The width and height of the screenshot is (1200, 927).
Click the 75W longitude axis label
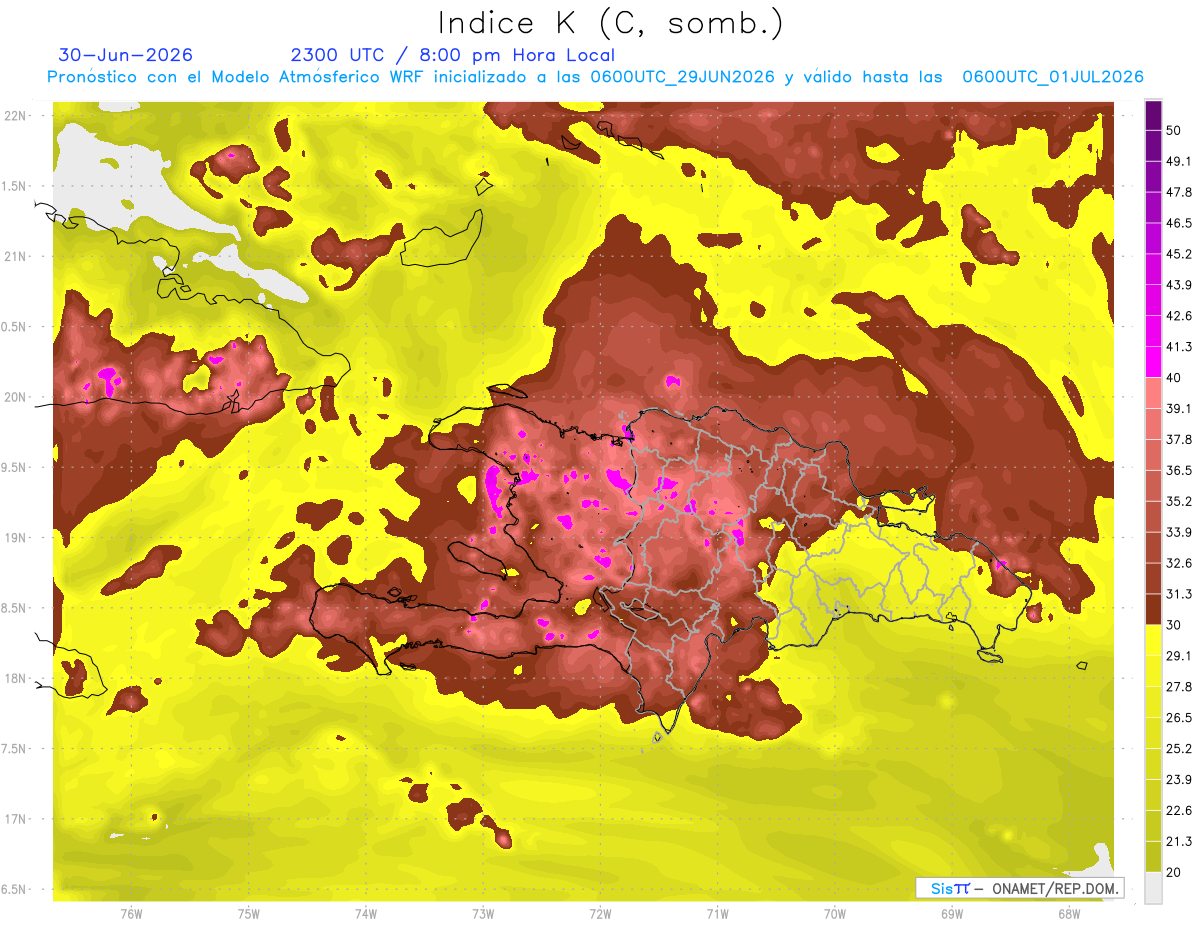tap(249, 914)
